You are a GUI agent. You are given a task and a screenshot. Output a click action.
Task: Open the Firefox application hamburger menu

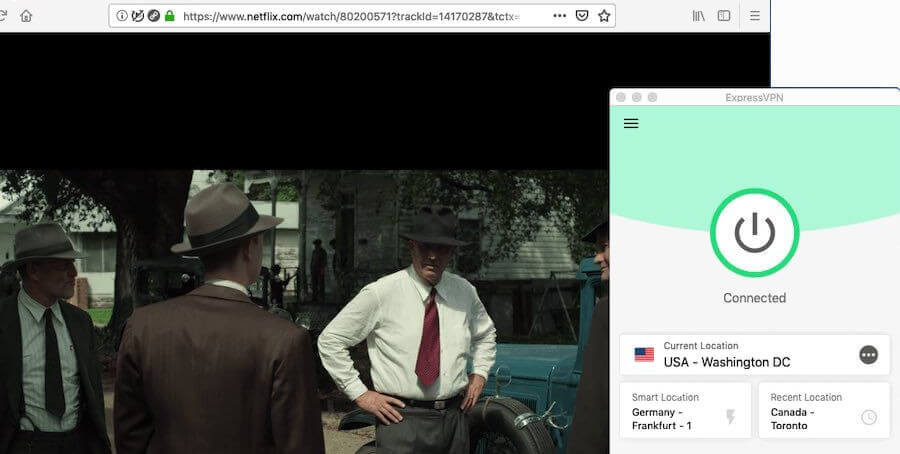[x=755, y=16]
